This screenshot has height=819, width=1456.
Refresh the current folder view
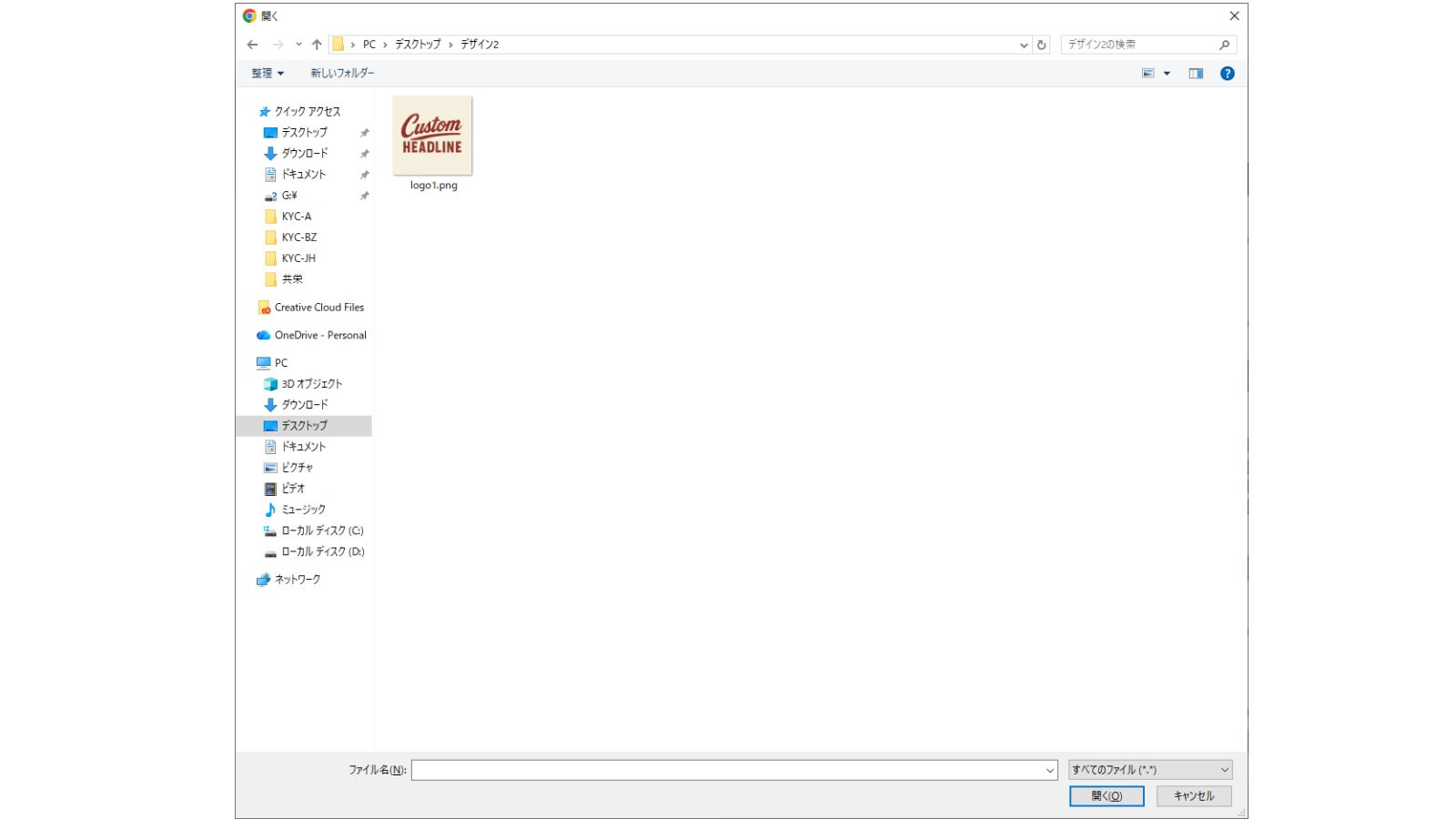tap(1042, 45)
